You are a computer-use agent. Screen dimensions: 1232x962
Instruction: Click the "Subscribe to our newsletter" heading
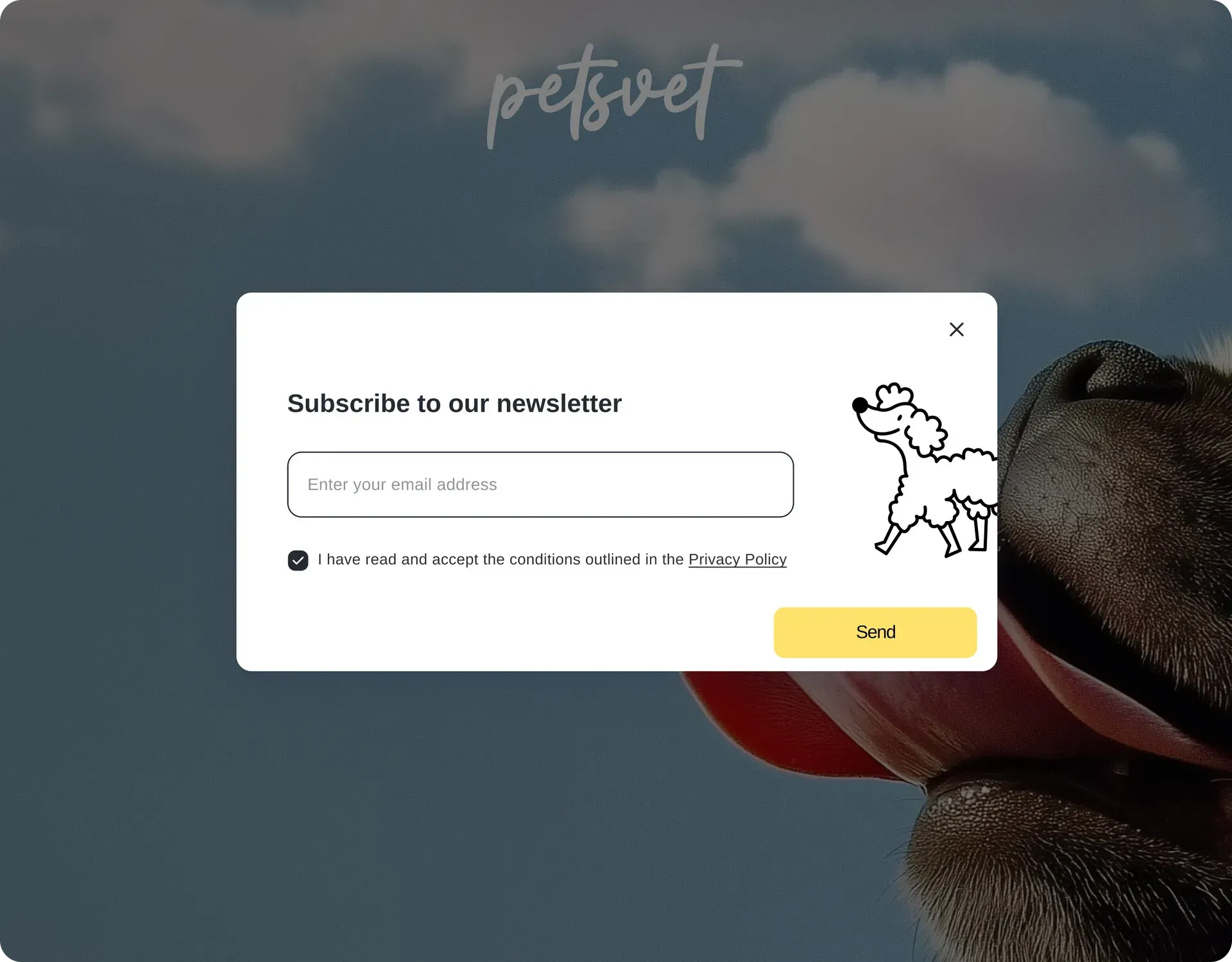[x=454, y=404]
